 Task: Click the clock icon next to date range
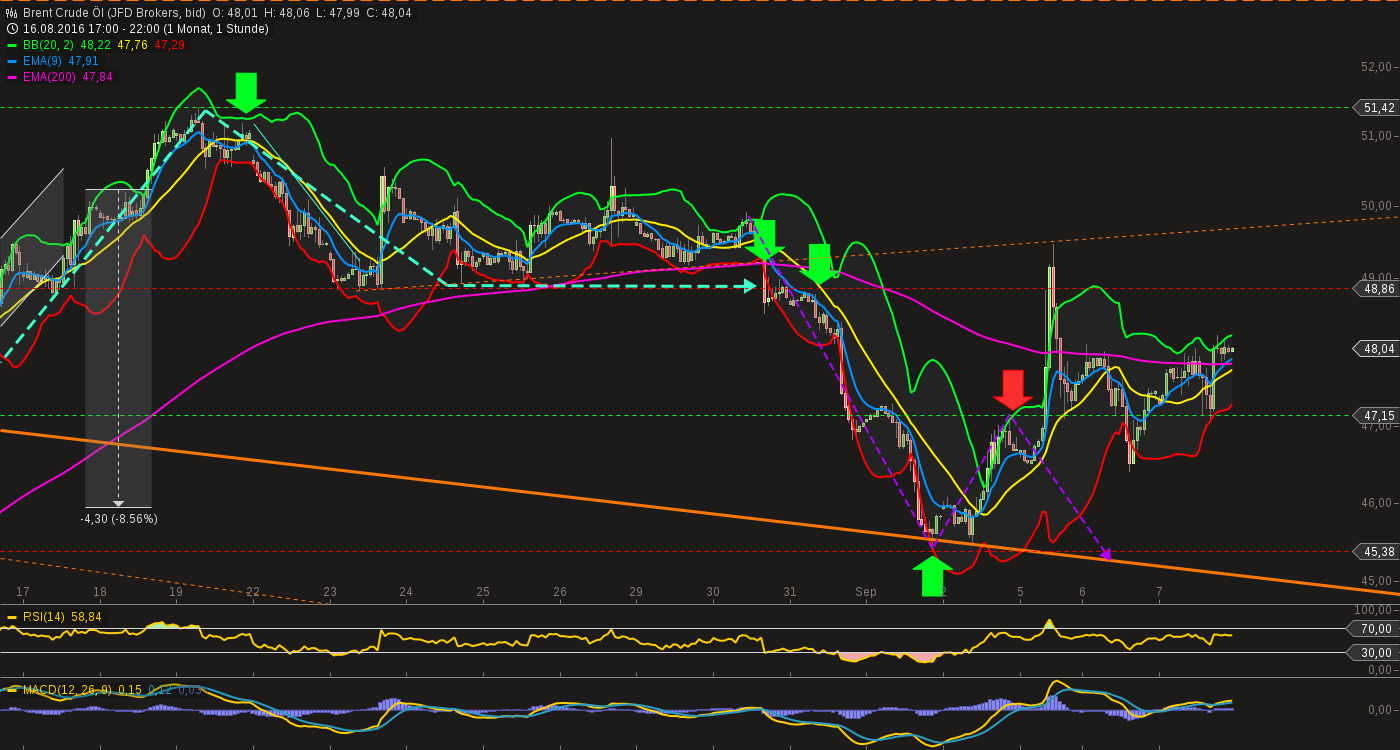[11, 29]
